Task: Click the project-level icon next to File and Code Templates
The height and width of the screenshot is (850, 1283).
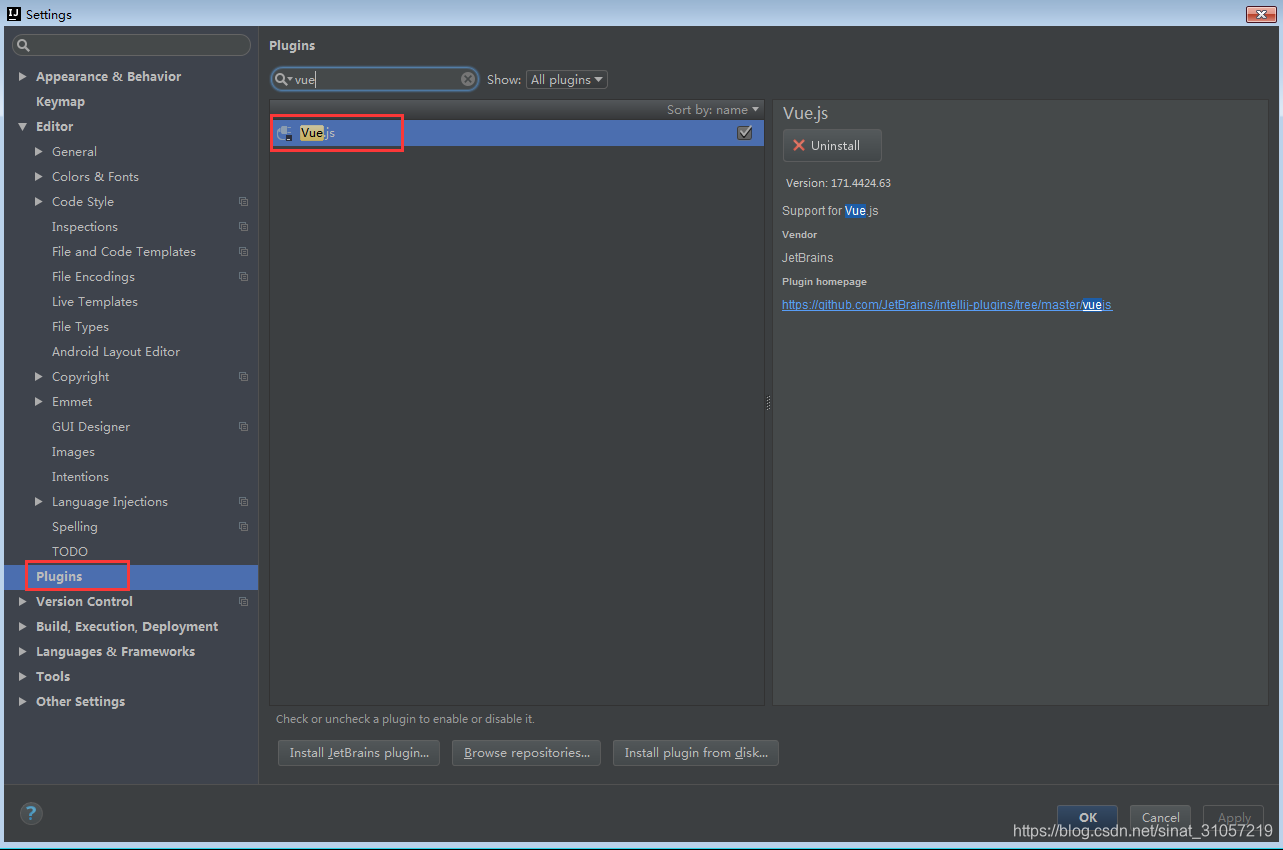Action: click(243, 251)
